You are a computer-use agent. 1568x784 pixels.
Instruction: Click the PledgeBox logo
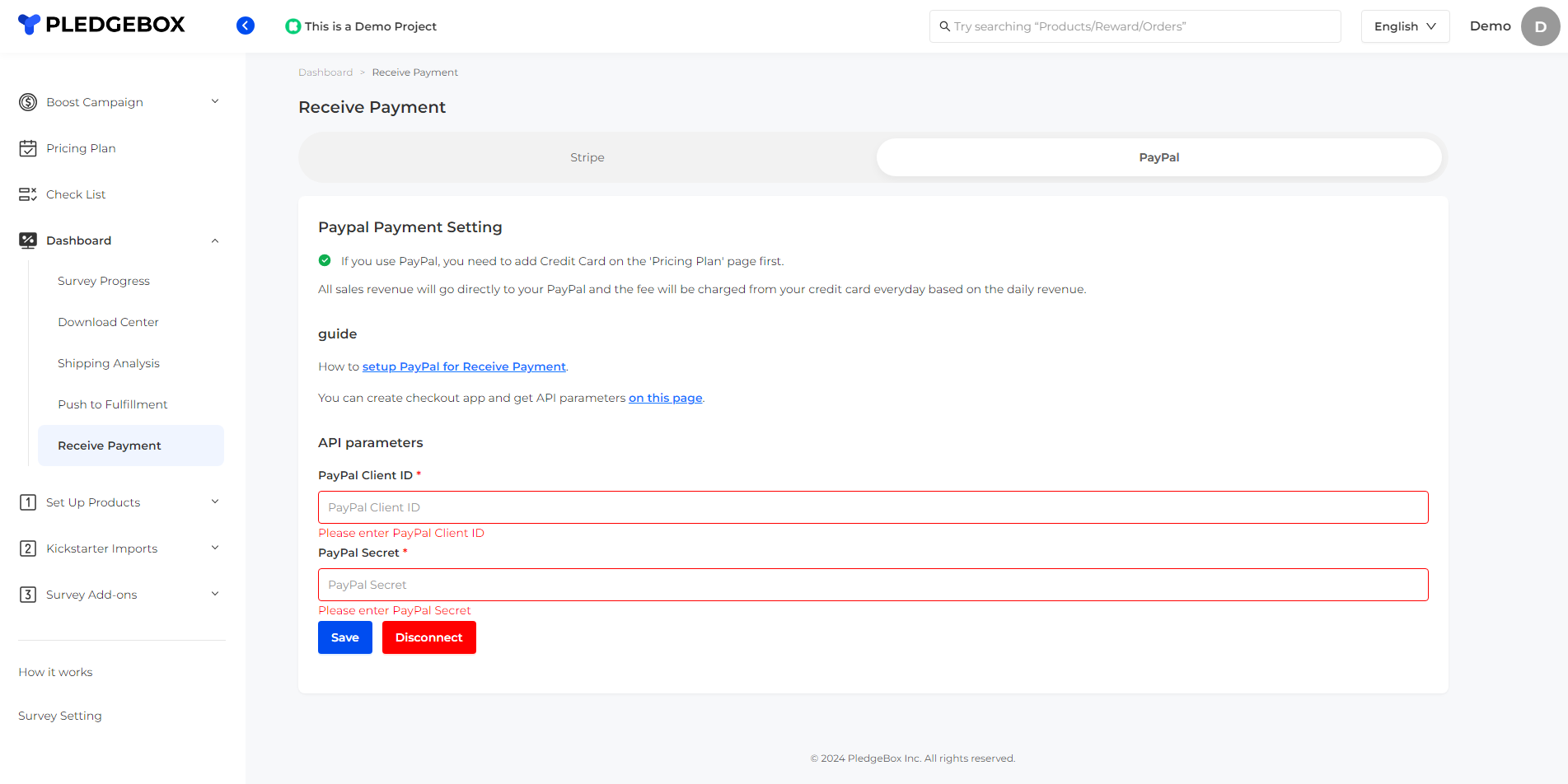point(101,25)
